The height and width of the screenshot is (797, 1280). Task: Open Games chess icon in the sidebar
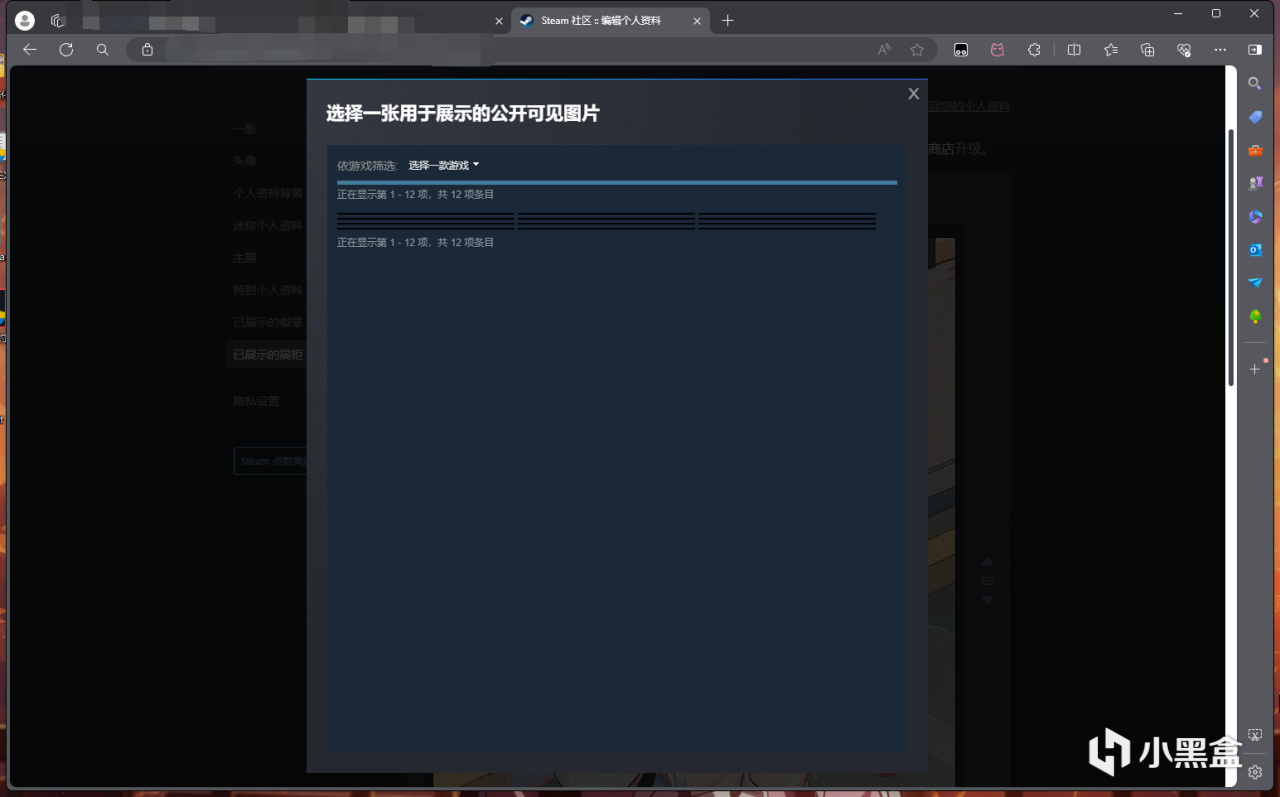click(x=1255, y=183)
